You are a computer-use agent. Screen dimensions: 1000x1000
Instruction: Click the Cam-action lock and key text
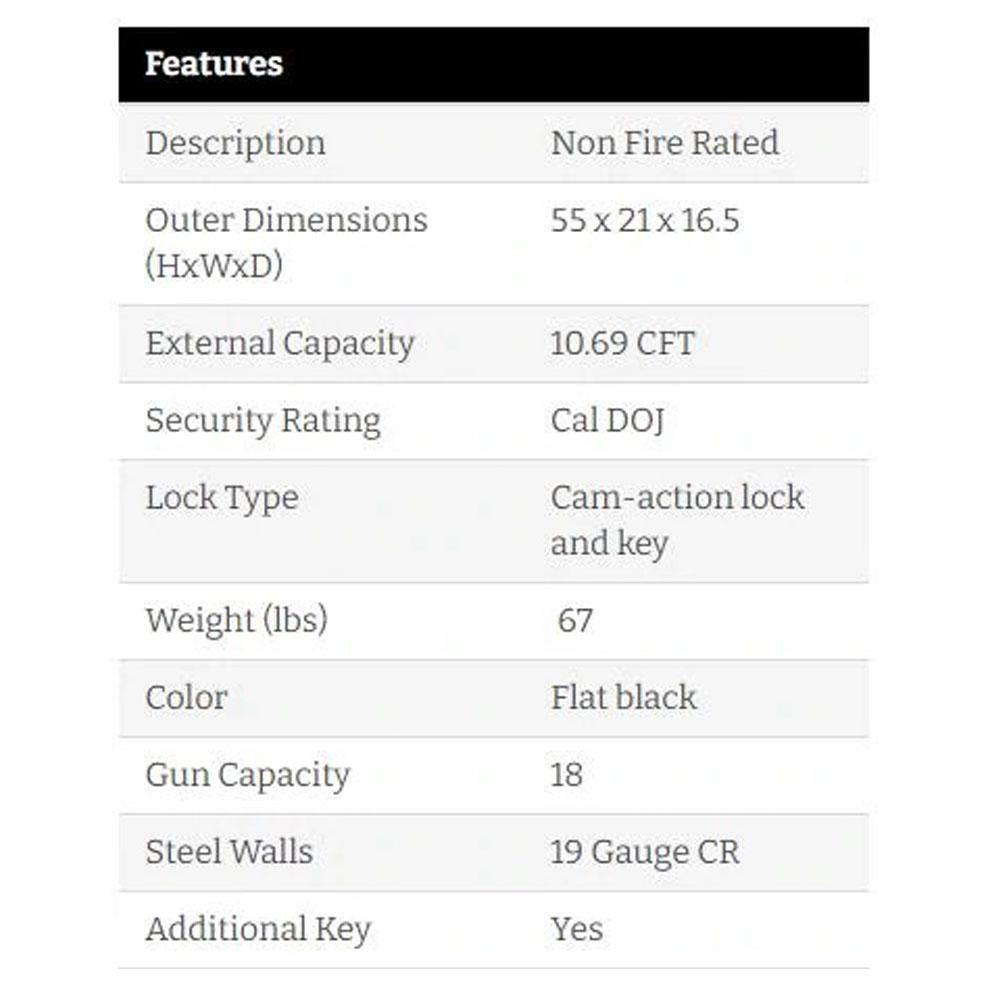[x=677, y=520]
